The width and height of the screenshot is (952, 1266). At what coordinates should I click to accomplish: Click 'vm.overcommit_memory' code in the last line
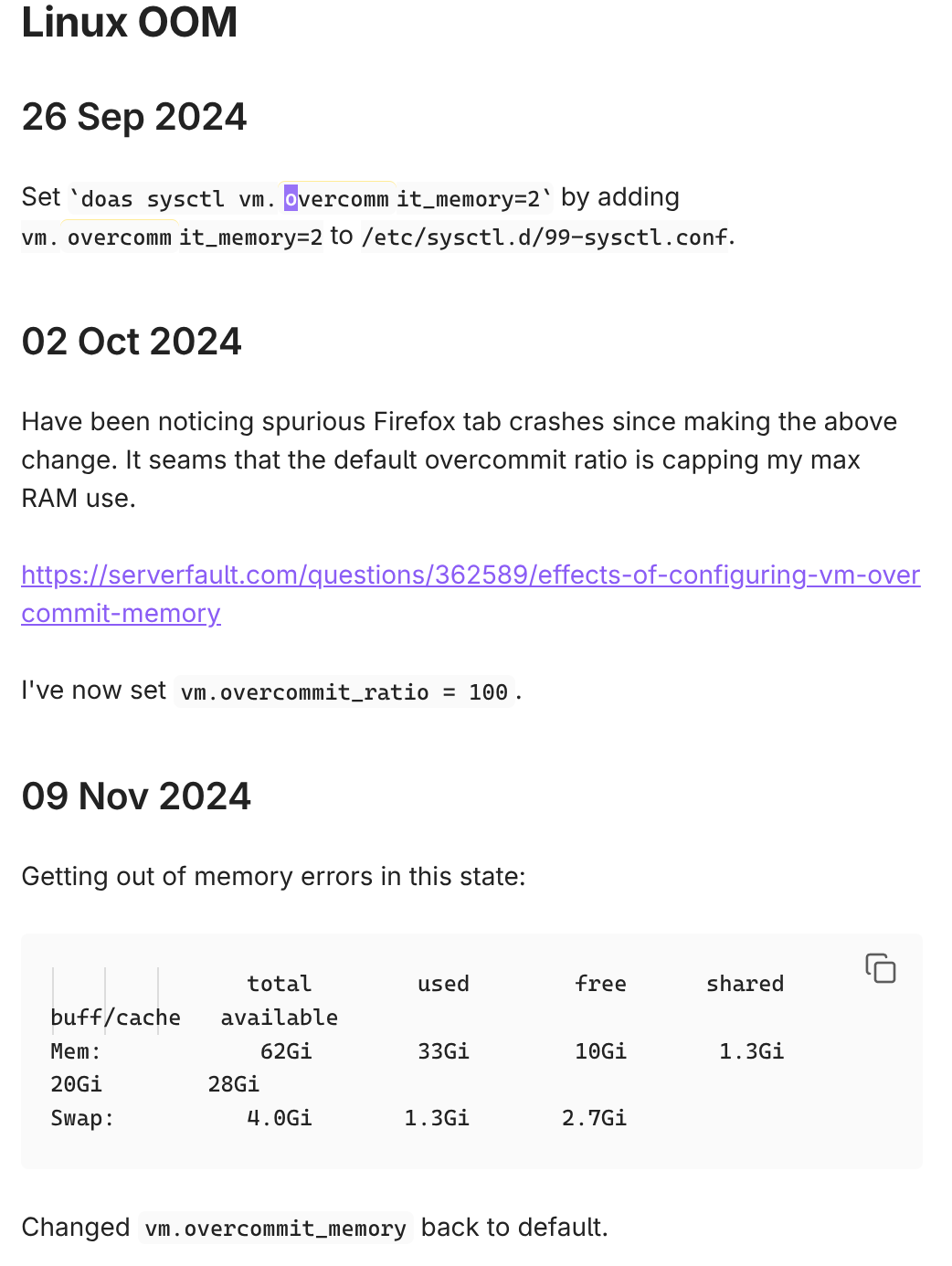275,1229
